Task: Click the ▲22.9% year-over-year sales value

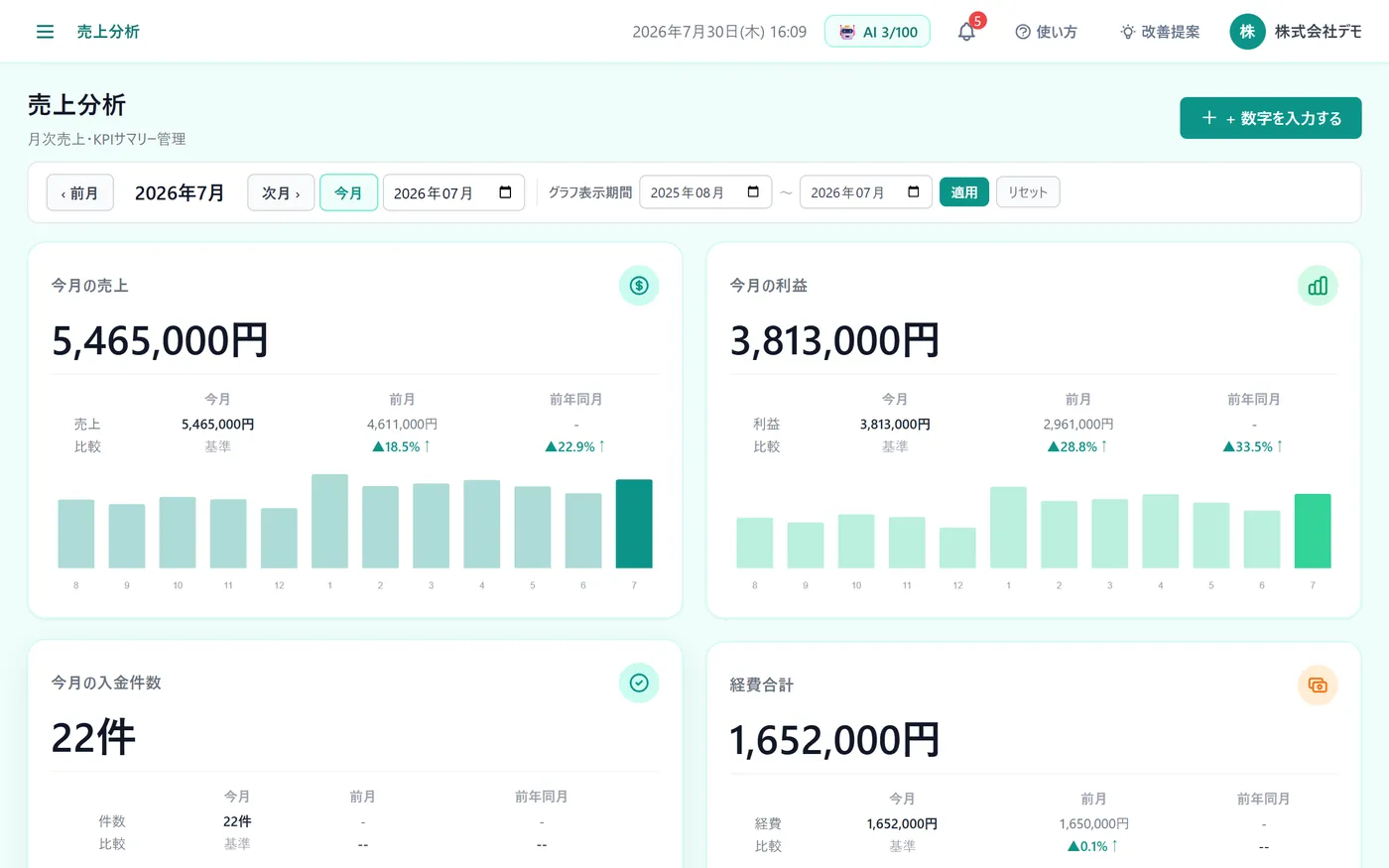Action: [x=575, y=446]
